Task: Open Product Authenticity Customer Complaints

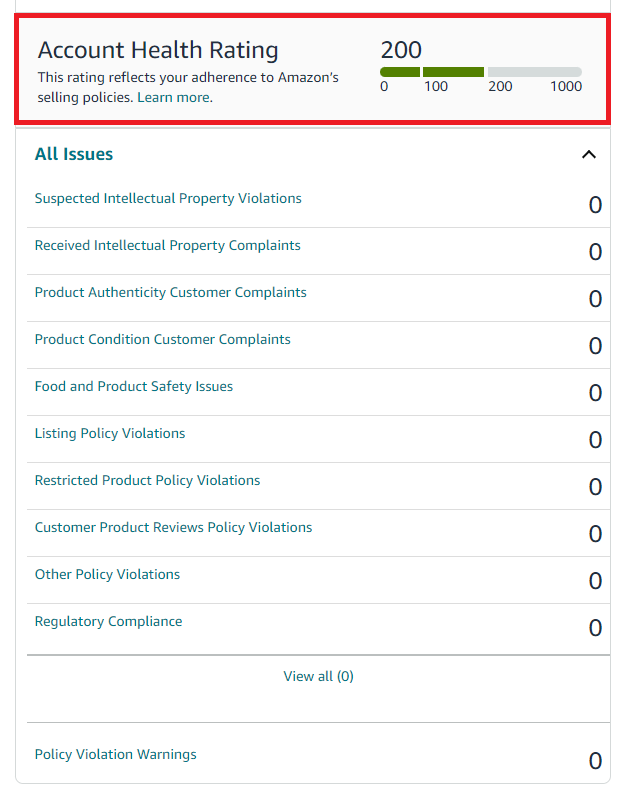Action: (x=170, y=293)
